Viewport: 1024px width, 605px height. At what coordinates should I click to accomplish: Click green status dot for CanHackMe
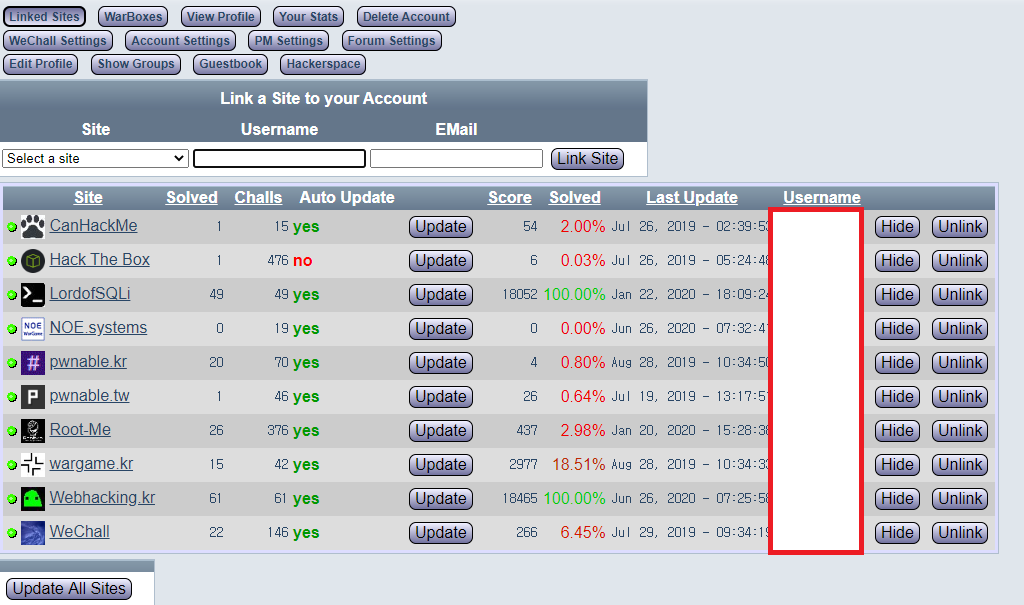[12, 227]
